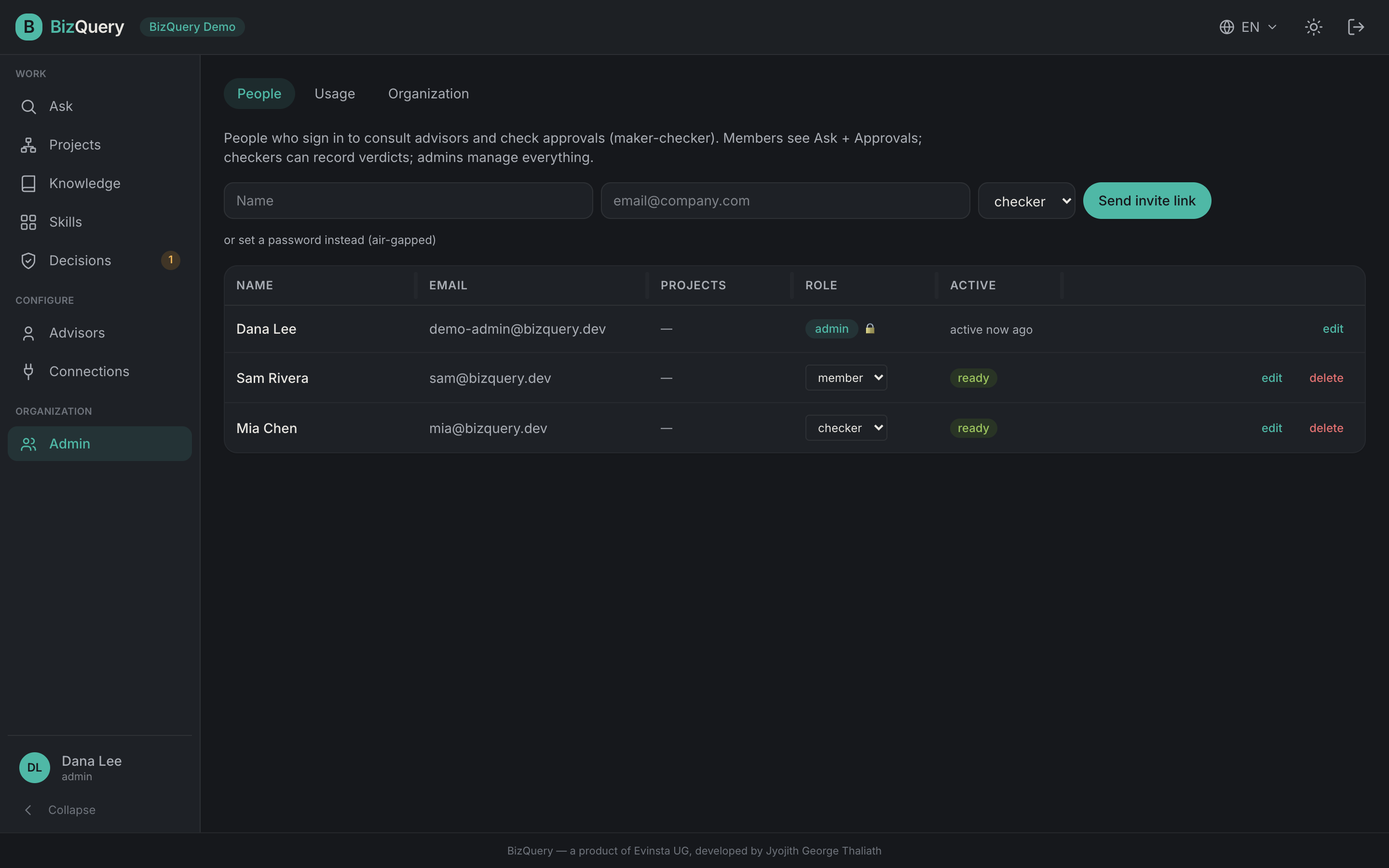
Task: Open the Ask search icon
Action: (28, 107)
